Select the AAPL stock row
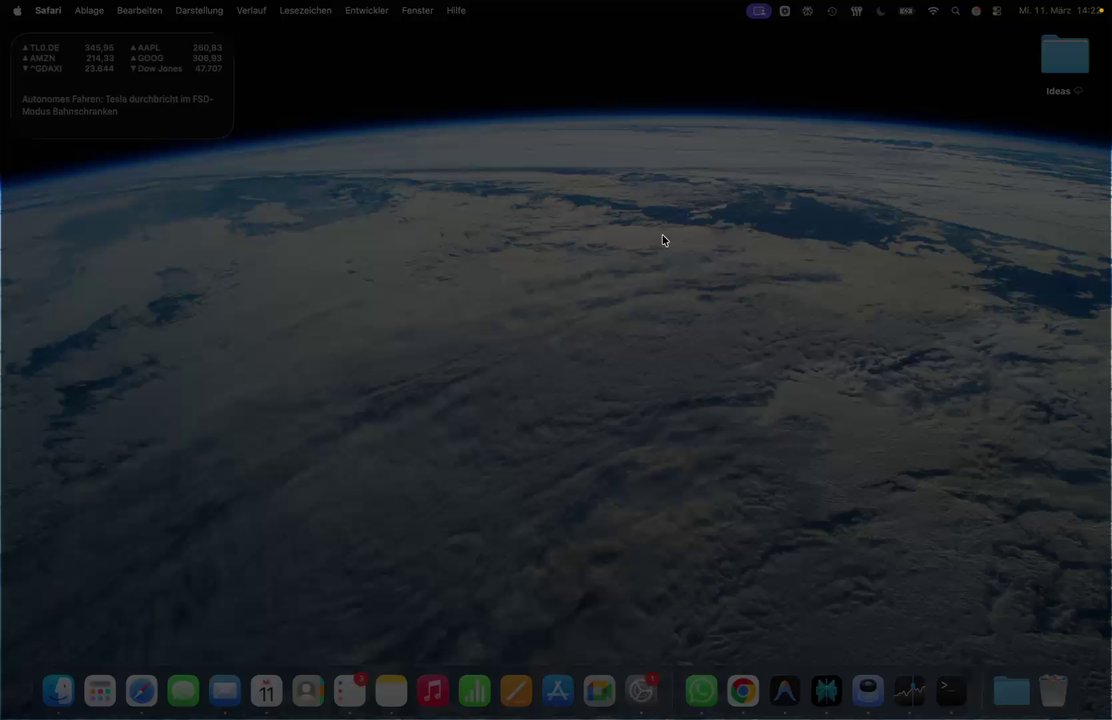The image size is (1112, 720). (176, 48)
